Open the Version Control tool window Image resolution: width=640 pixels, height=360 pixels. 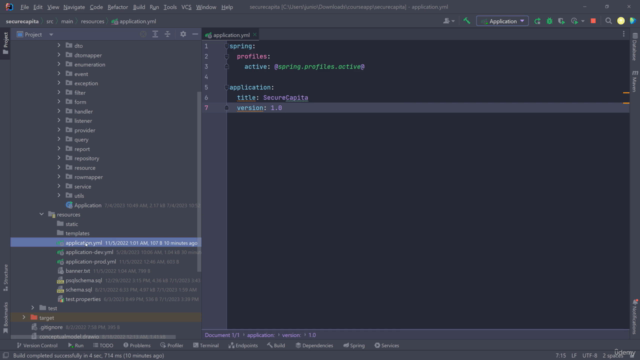(x=37, y=345)
